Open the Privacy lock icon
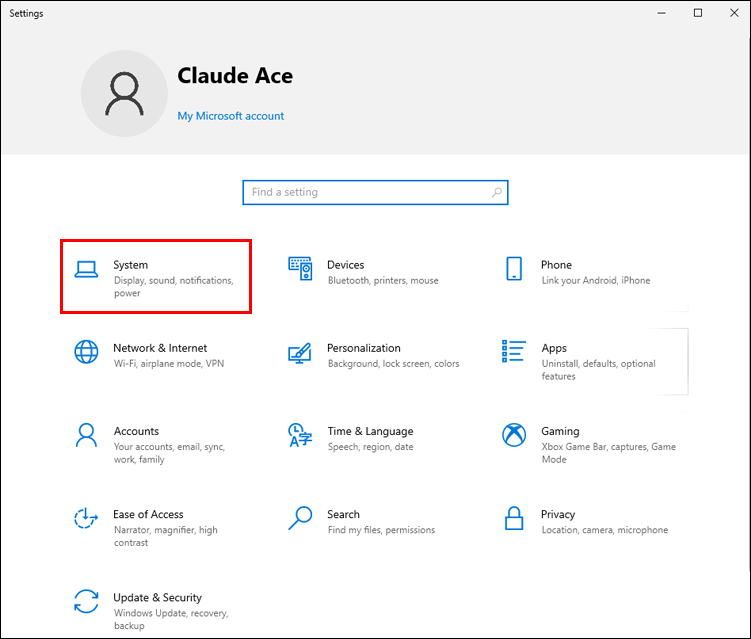The height and width of the screenshot is (639, 751). tap(514, 518)
